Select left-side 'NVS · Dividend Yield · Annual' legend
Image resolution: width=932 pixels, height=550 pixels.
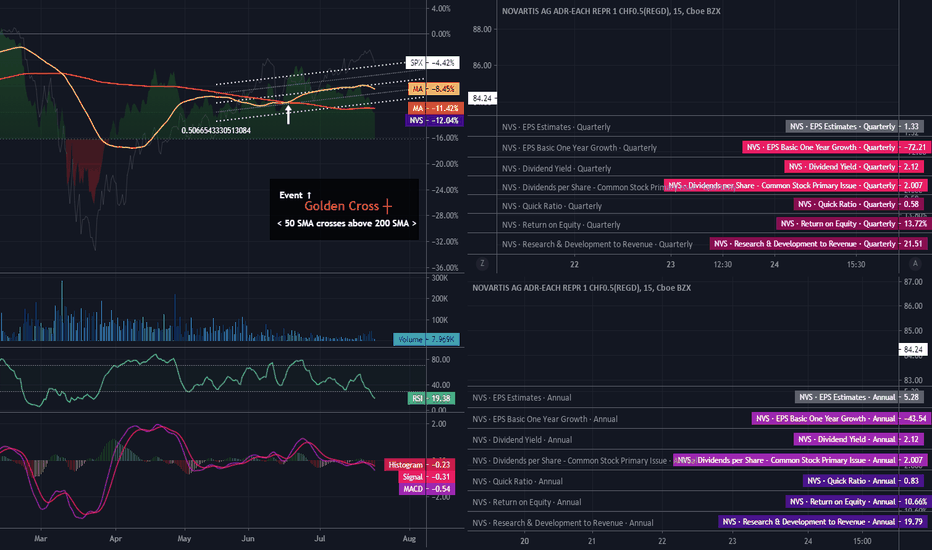point(522,440)
